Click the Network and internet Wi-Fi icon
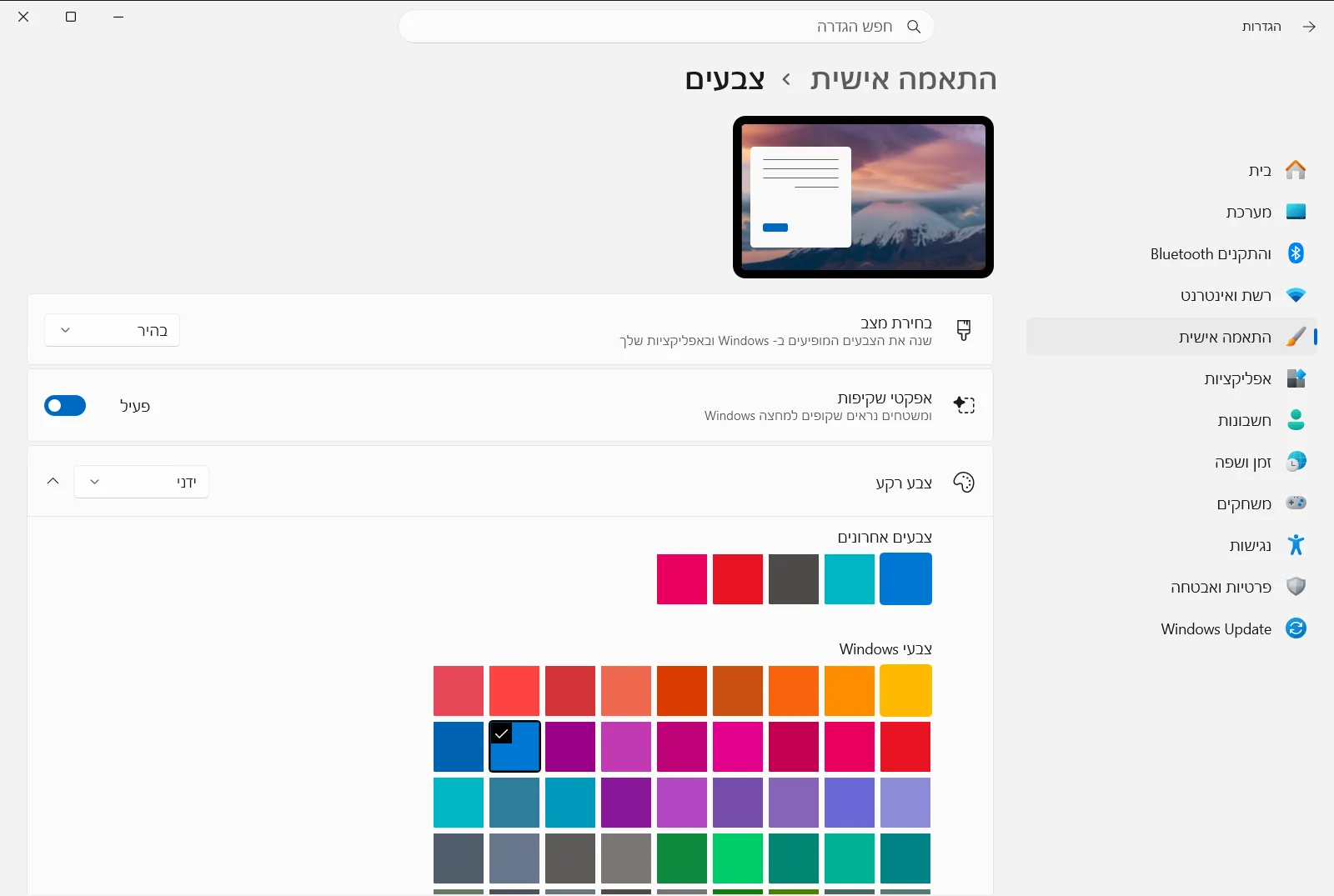Viewport: 1334px width, 896px height. (x=1296, y=295)
